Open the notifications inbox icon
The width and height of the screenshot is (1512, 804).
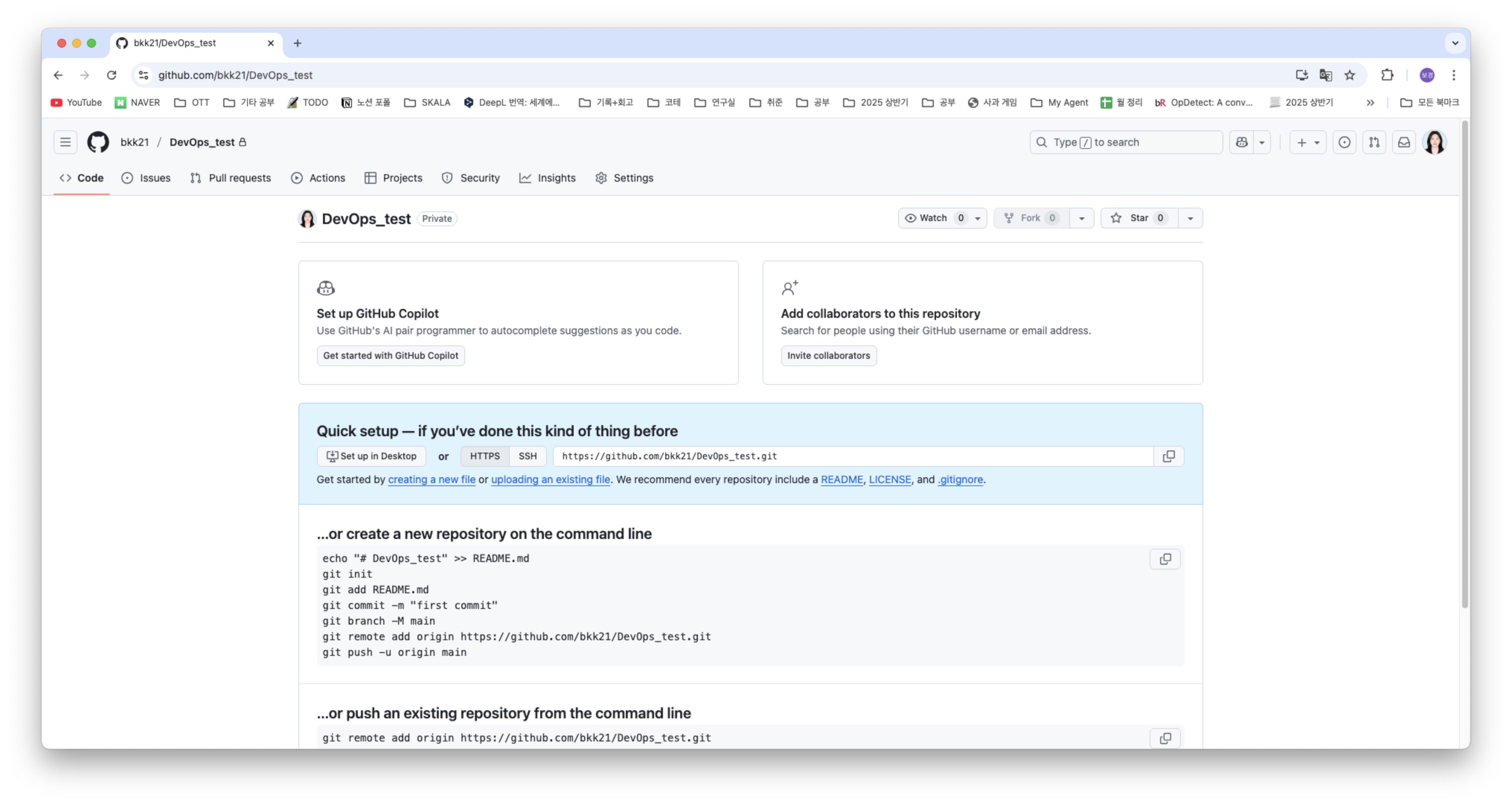(x=1404, y=142)
